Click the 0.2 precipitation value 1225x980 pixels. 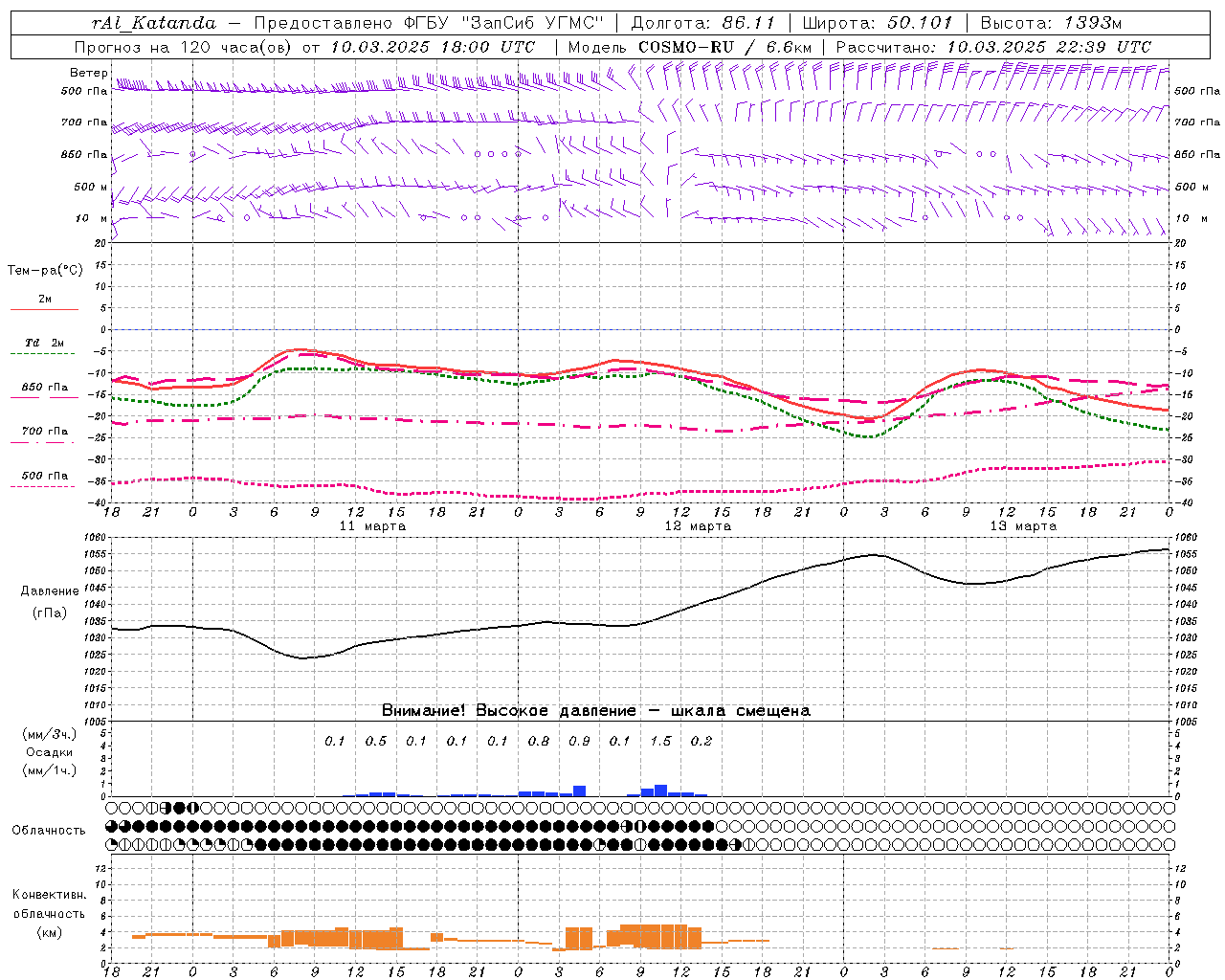click(x=702, y=741)
